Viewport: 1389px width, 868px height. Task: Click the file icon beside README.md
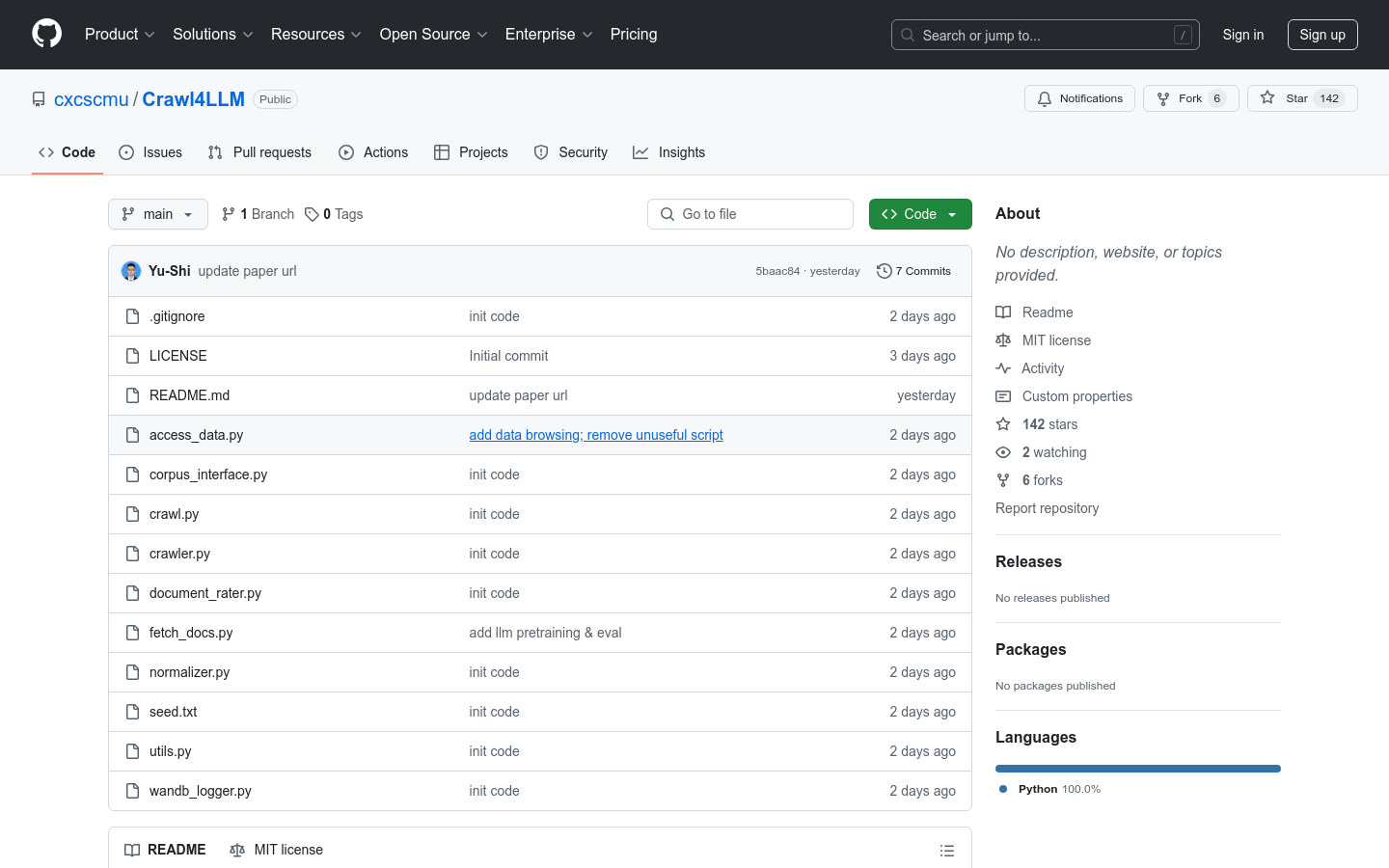[x=133, y=395]
